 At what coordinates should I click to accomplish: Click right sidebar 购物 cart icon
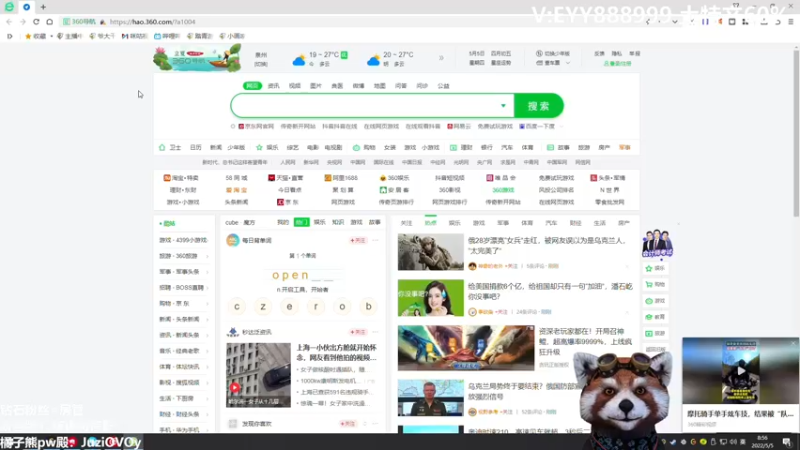tap(649, 285)
